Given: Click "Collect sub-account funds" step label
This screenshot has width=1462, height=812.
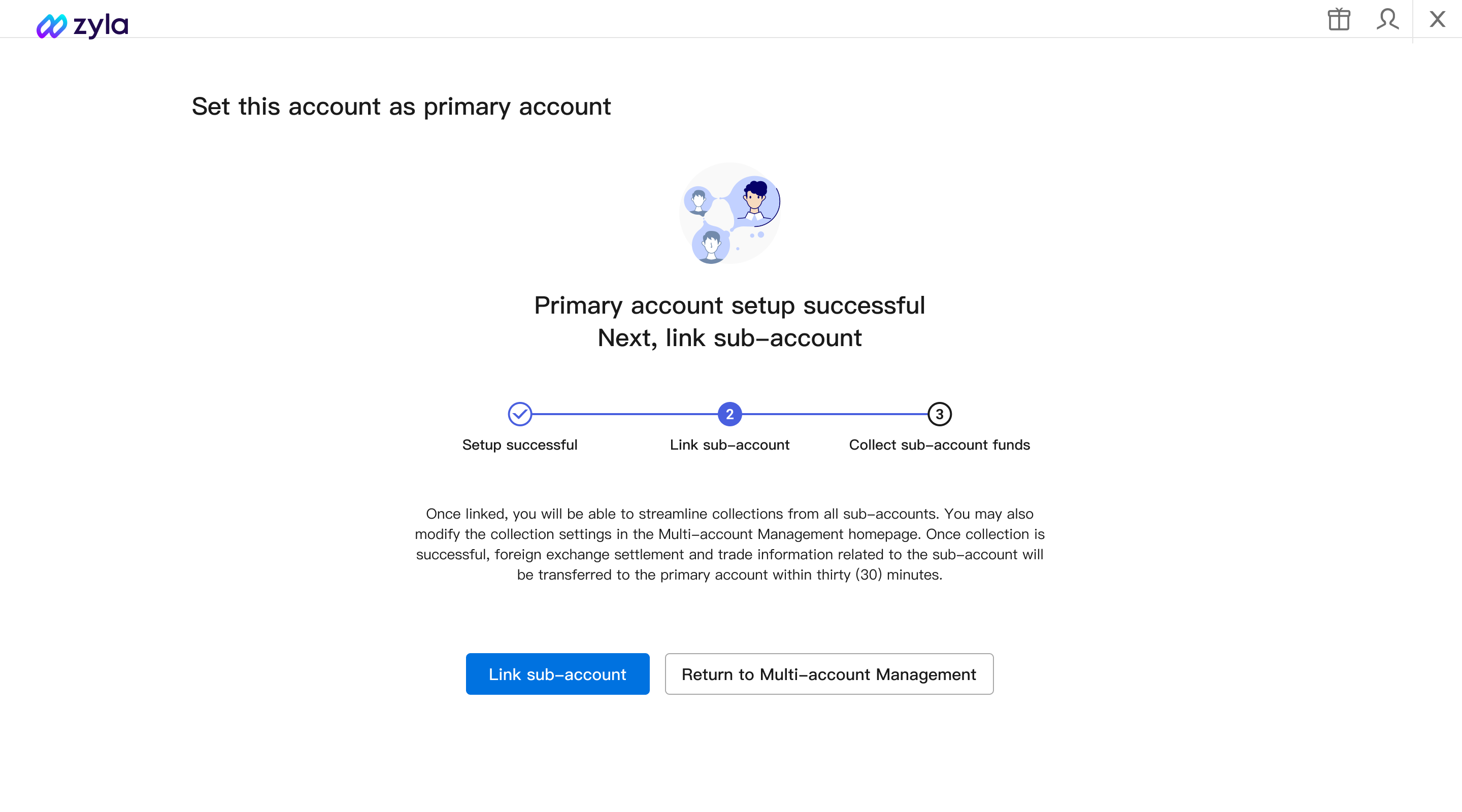Looking at the screenshot, I should point(939,445).
